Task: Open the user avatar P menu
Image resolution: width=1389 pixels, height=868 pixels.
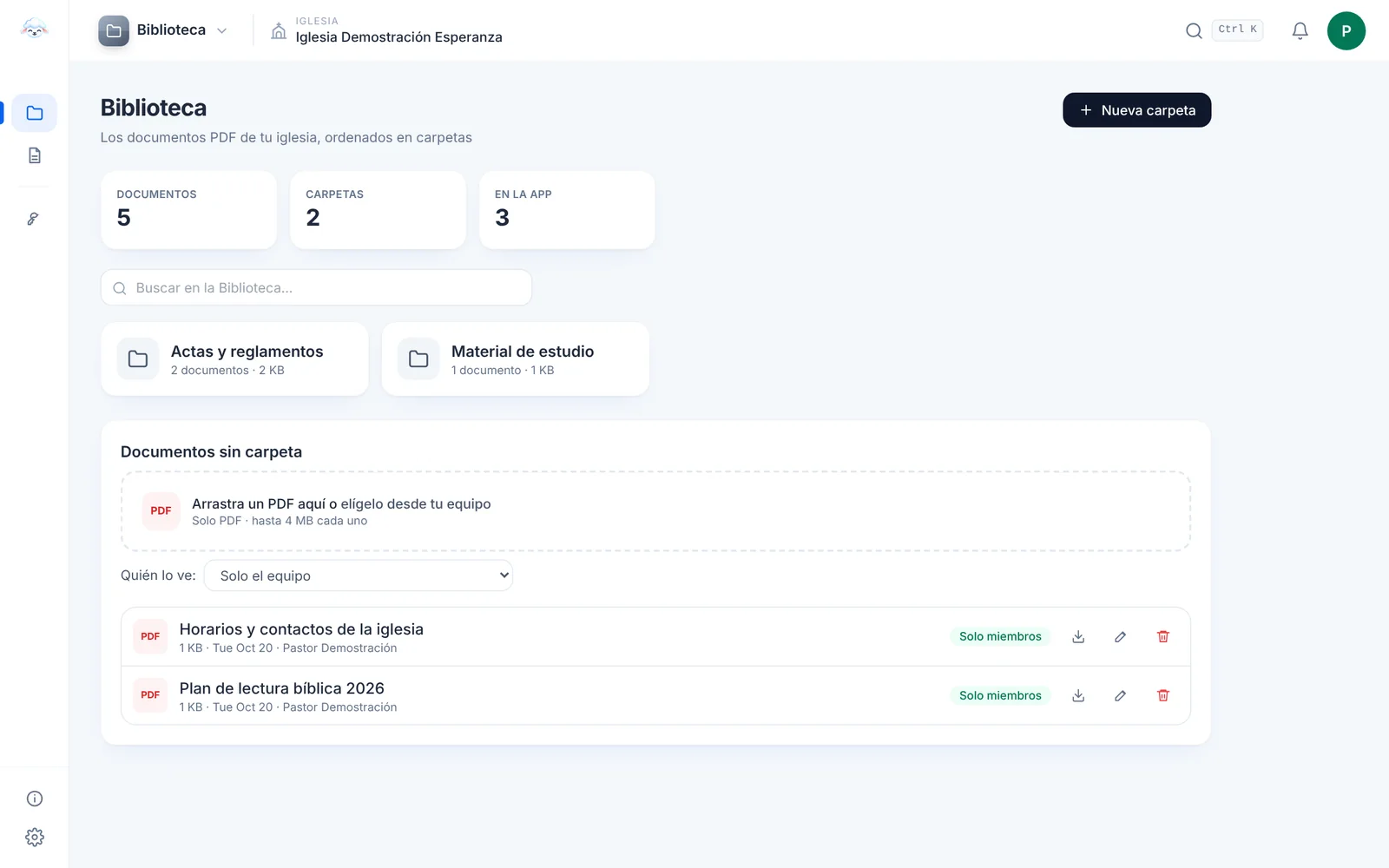Action: tap(1346, 31)
